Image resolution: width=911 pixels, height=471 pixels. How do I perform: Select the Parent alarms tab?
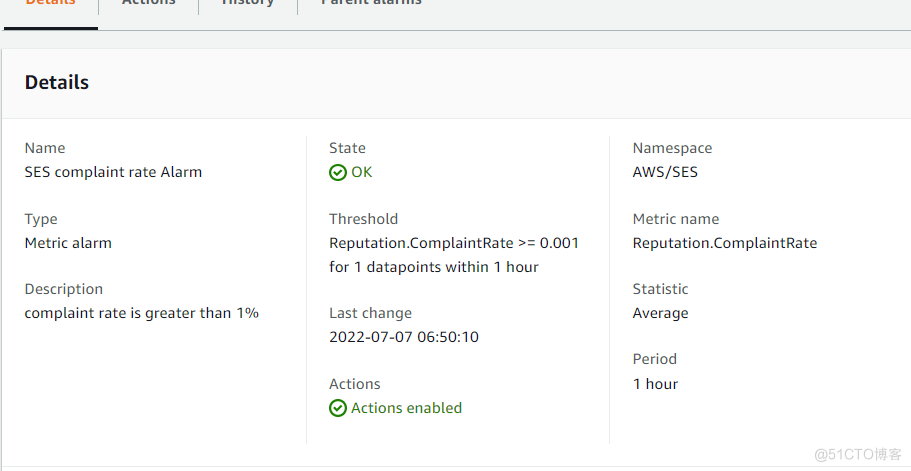[x=371, y=4]
